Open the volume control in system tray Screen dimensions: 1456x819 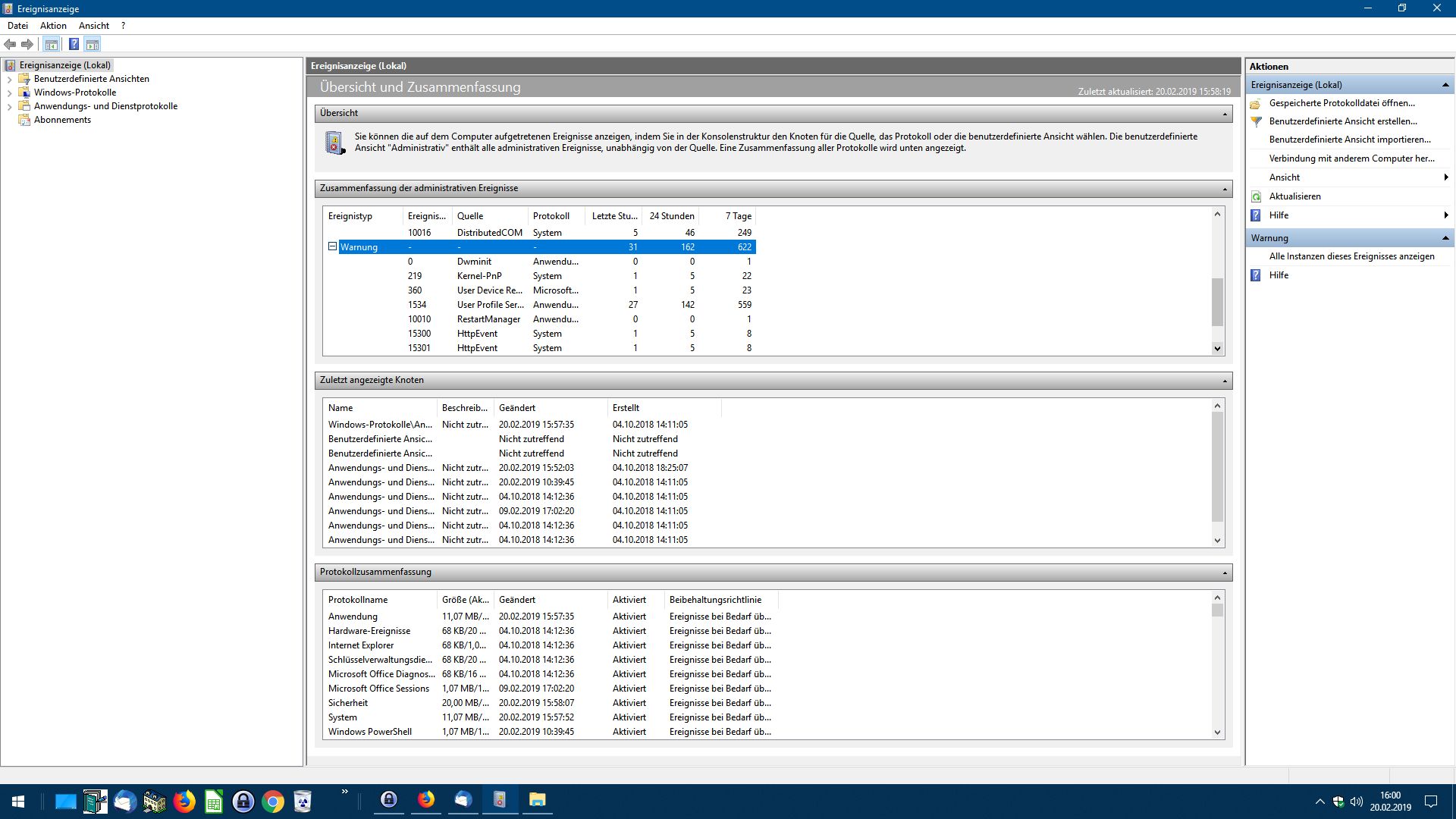coord(1357,802)
